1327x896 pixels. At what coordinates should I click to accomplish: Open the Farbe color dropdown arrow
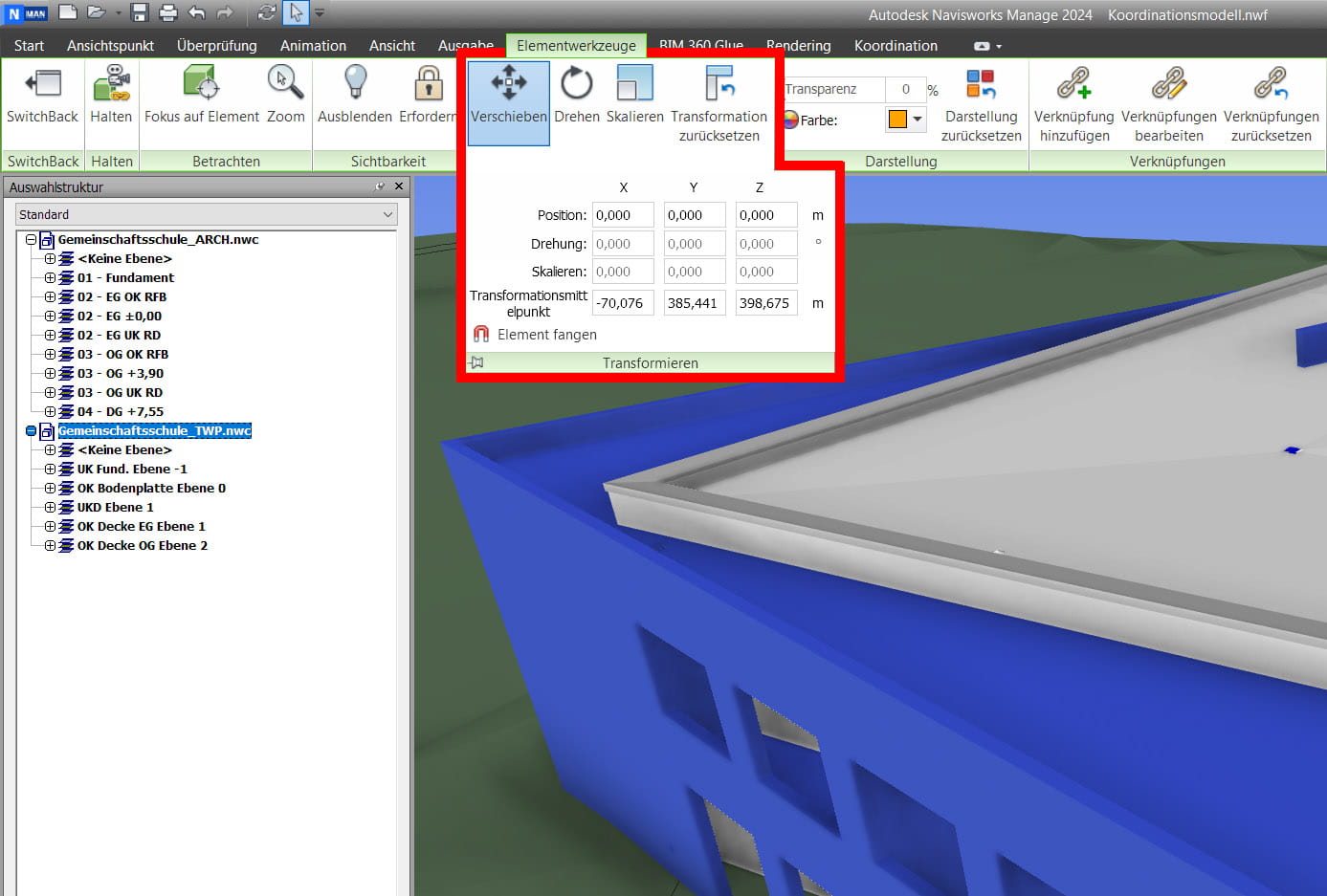[918, 120]
